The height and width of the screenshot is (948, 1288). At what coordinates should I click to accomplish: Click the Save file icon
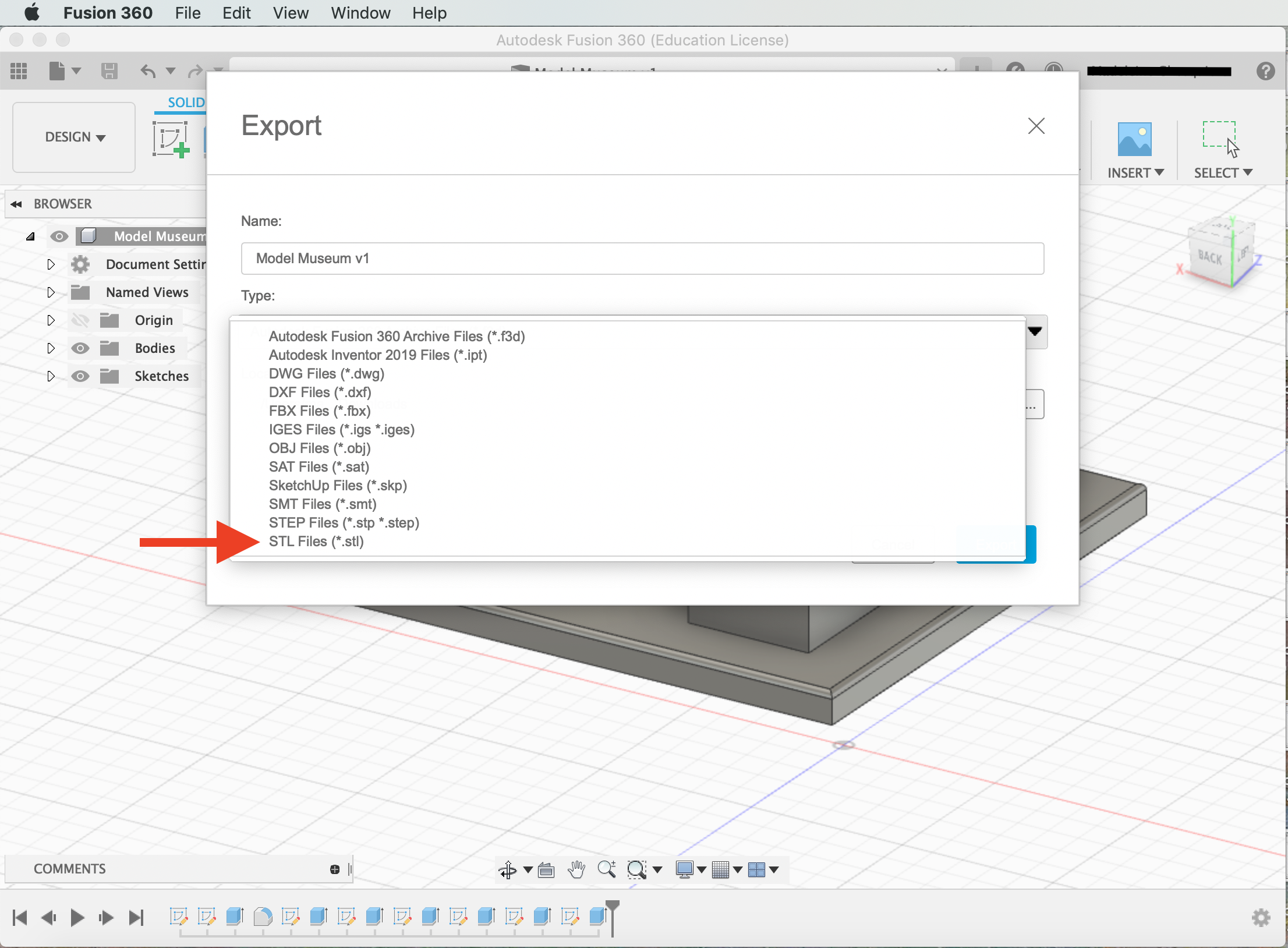pyautogui.click(x=110, y=70)
